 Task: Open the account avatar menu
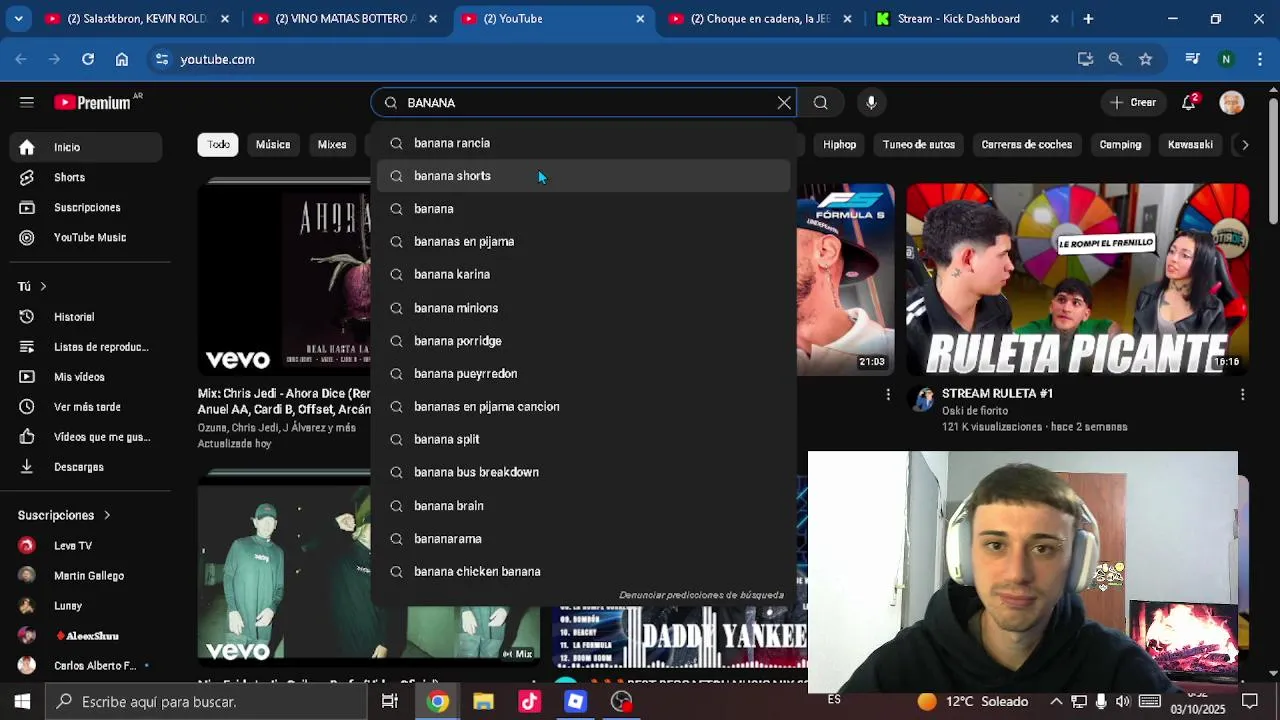click(1232, 102)
